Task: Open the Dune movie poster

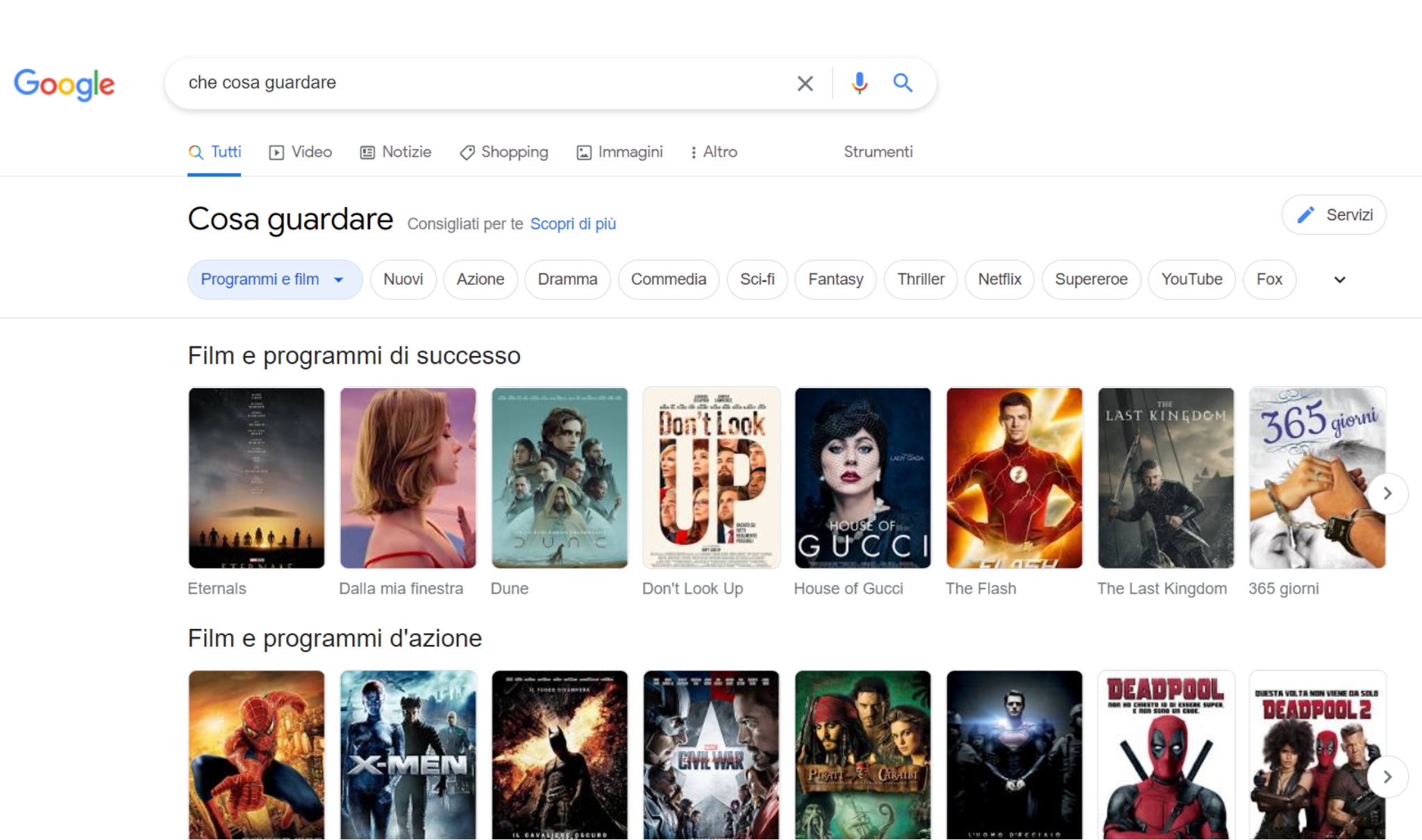Action: click(x=560, y=478)
